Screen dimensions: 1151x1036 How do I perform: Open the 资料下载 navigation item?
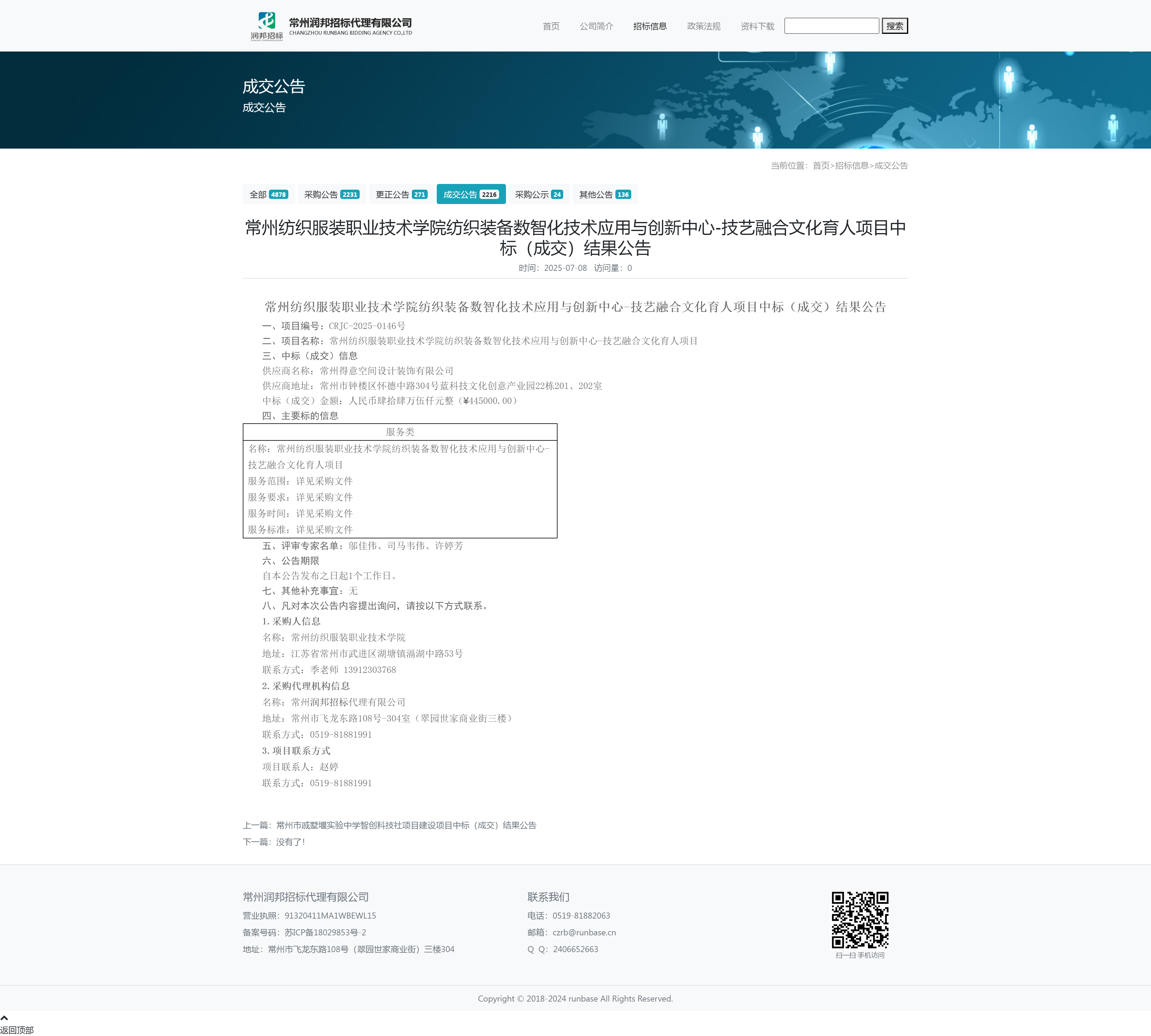(757, 26)
